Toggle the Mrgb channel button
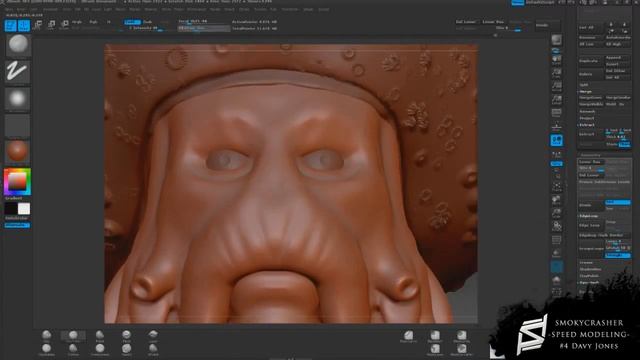Viewport: 640px width, 360px height. 77,22
